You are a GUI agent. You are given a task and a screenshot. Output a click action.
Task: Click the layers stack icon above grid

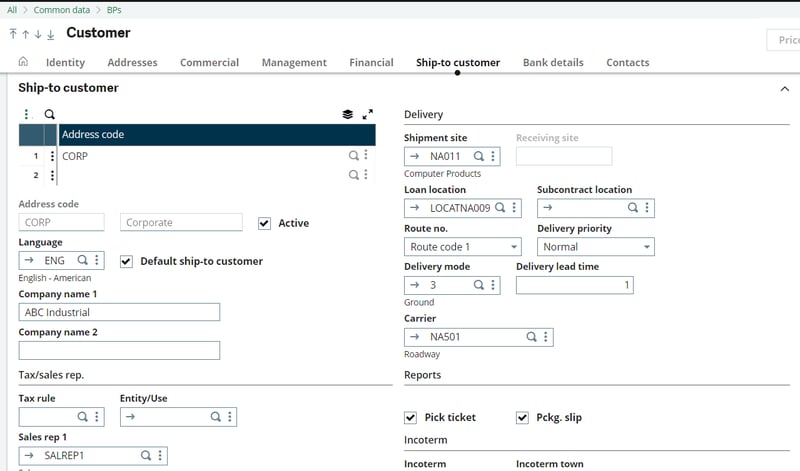(x=347, y=115)
